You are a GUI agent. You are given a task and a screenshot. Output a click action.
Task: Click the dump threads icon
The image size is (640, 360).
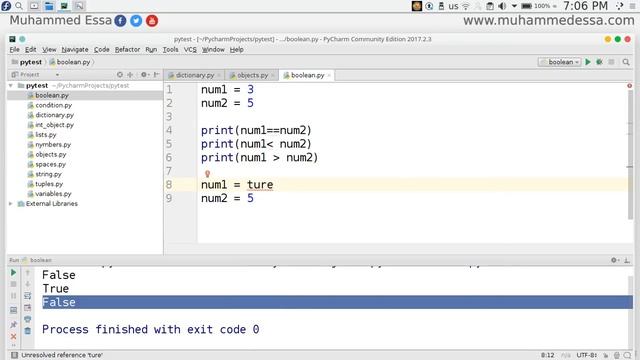[13, 310]
